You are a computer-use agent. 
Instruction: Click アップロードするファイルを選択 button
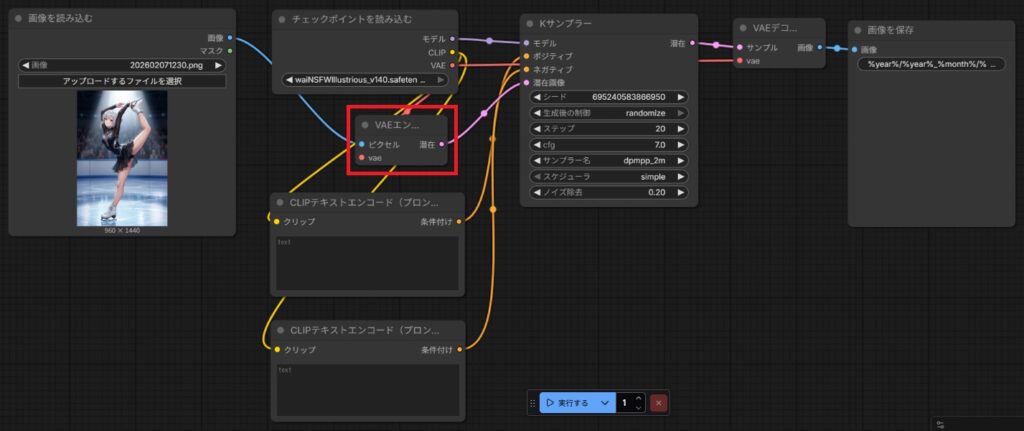tap(122, 81)
